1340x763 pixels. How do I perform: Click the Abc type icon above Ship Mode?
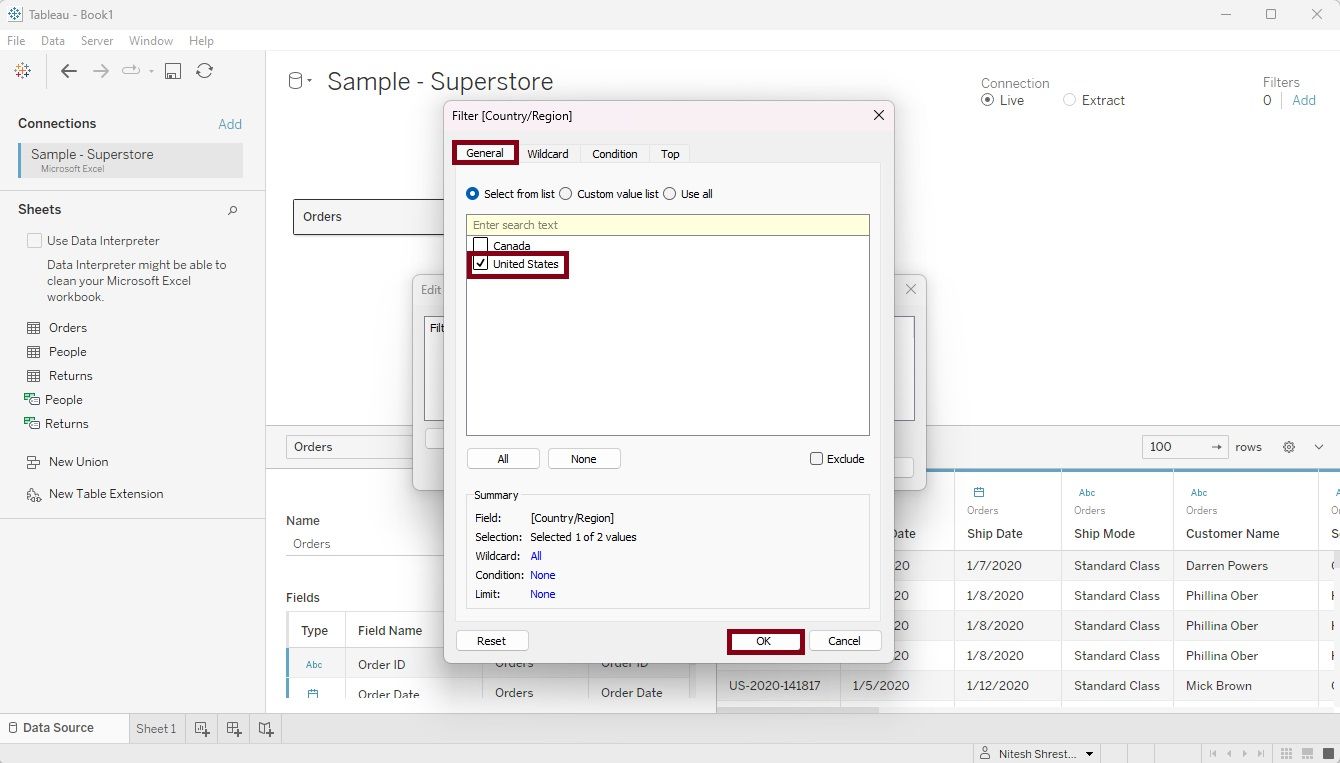click(1087, 492)
